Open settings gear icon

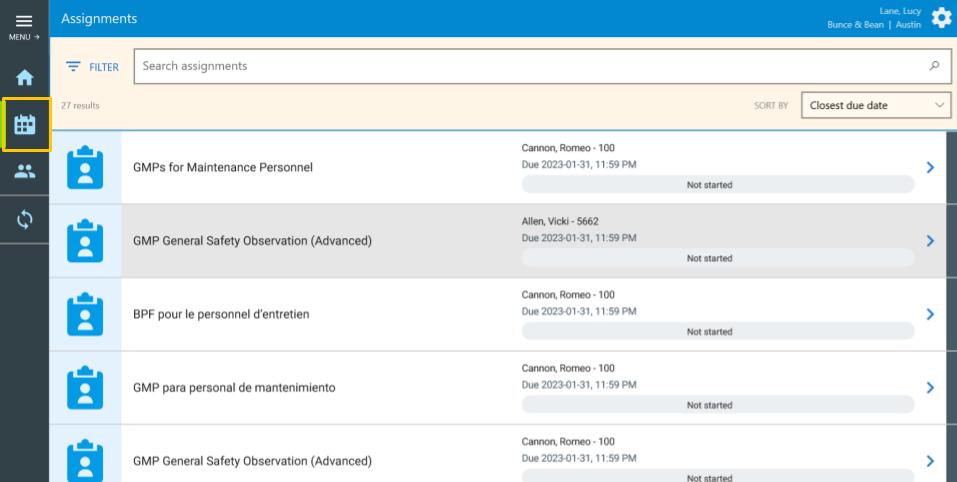pyautogui.click(x=941, y=18)
